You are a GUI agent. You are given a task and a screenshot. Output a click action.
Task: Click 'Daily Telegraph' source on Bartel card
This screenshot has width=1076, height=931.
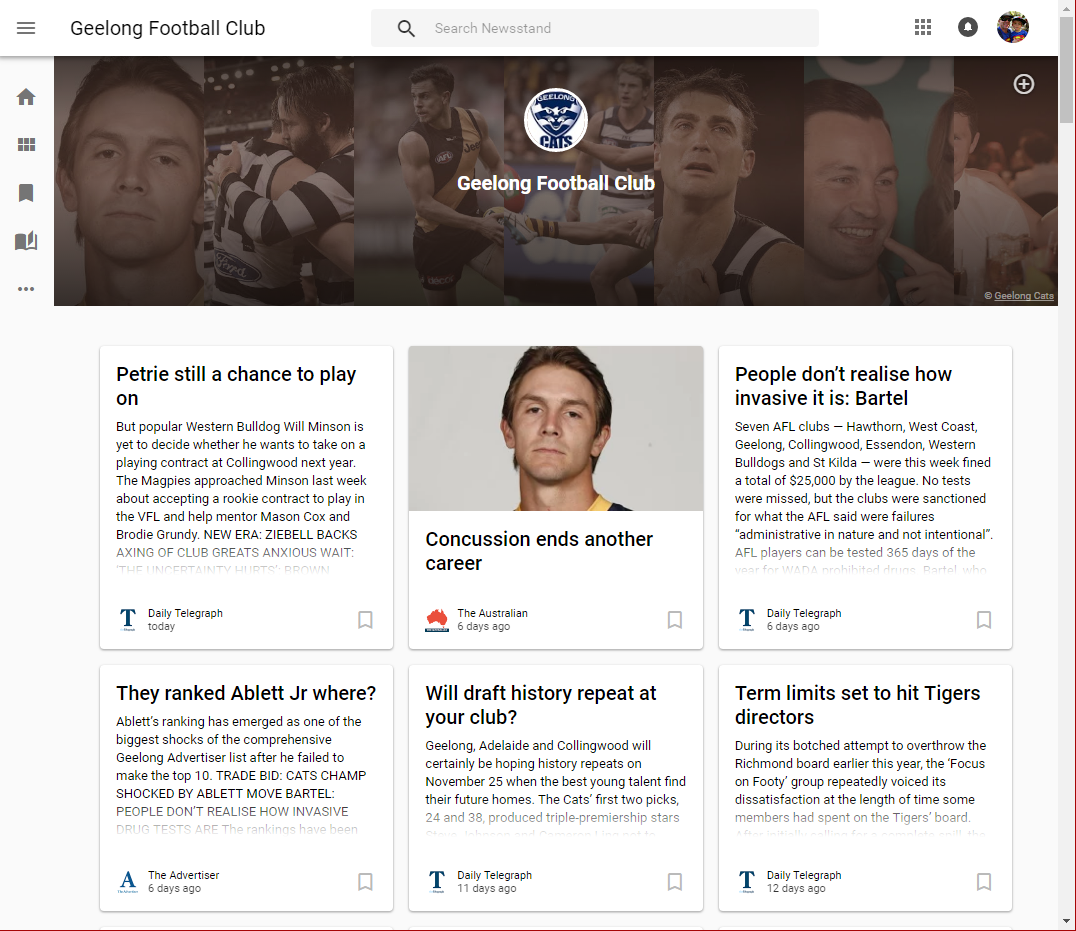[804, 613]
